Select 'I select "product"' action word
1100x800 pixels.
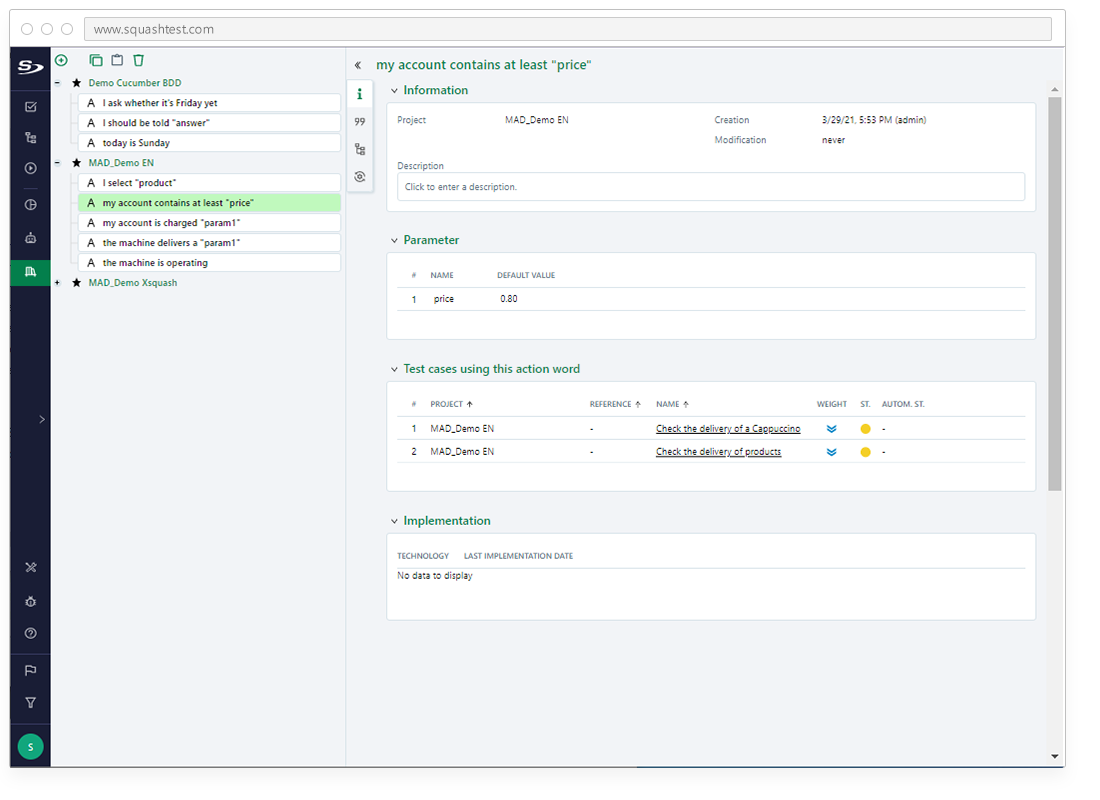209,183
